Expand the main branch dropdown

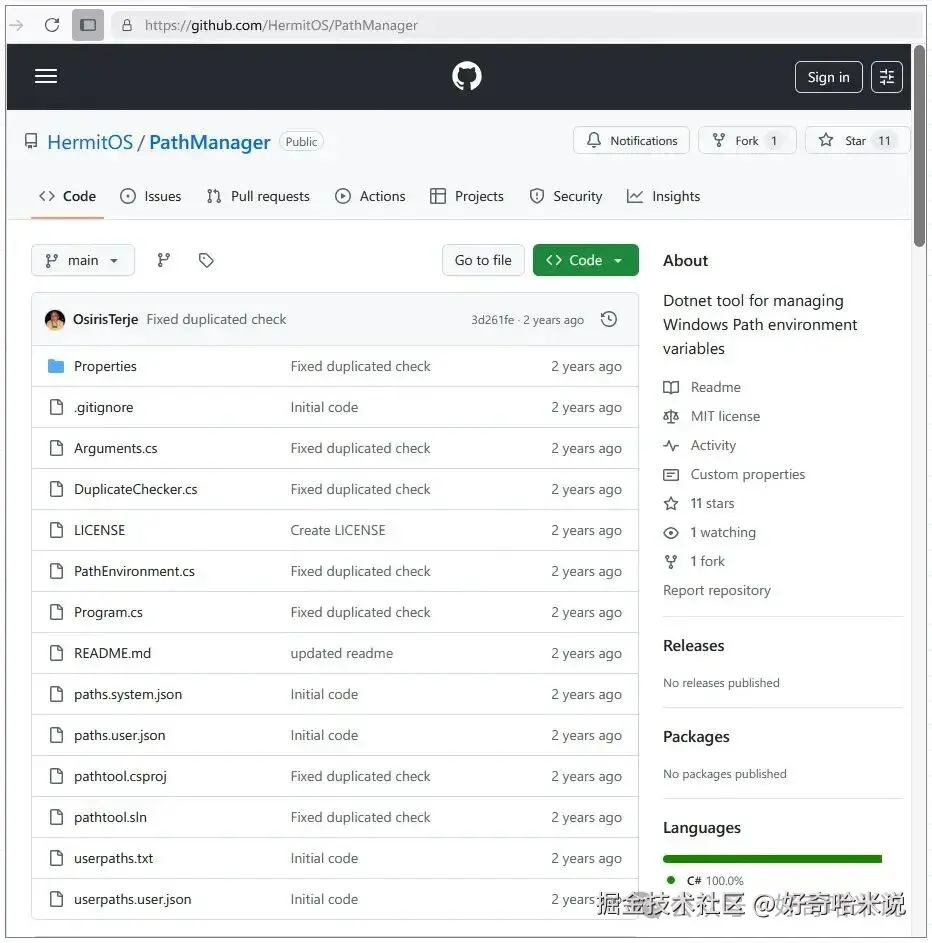click(82, 260)
